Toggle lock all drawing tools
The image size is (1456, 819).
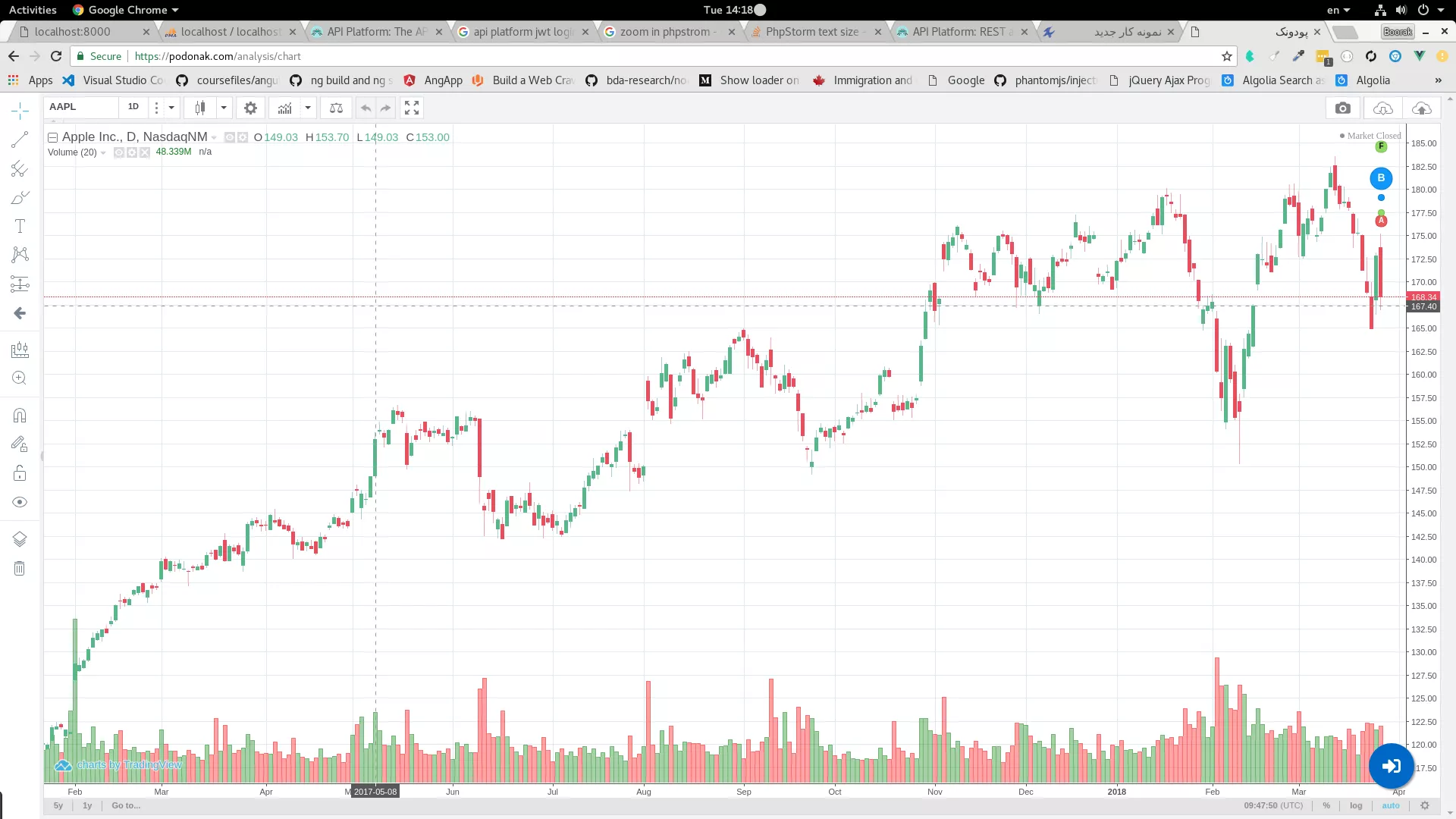[20, 474]
